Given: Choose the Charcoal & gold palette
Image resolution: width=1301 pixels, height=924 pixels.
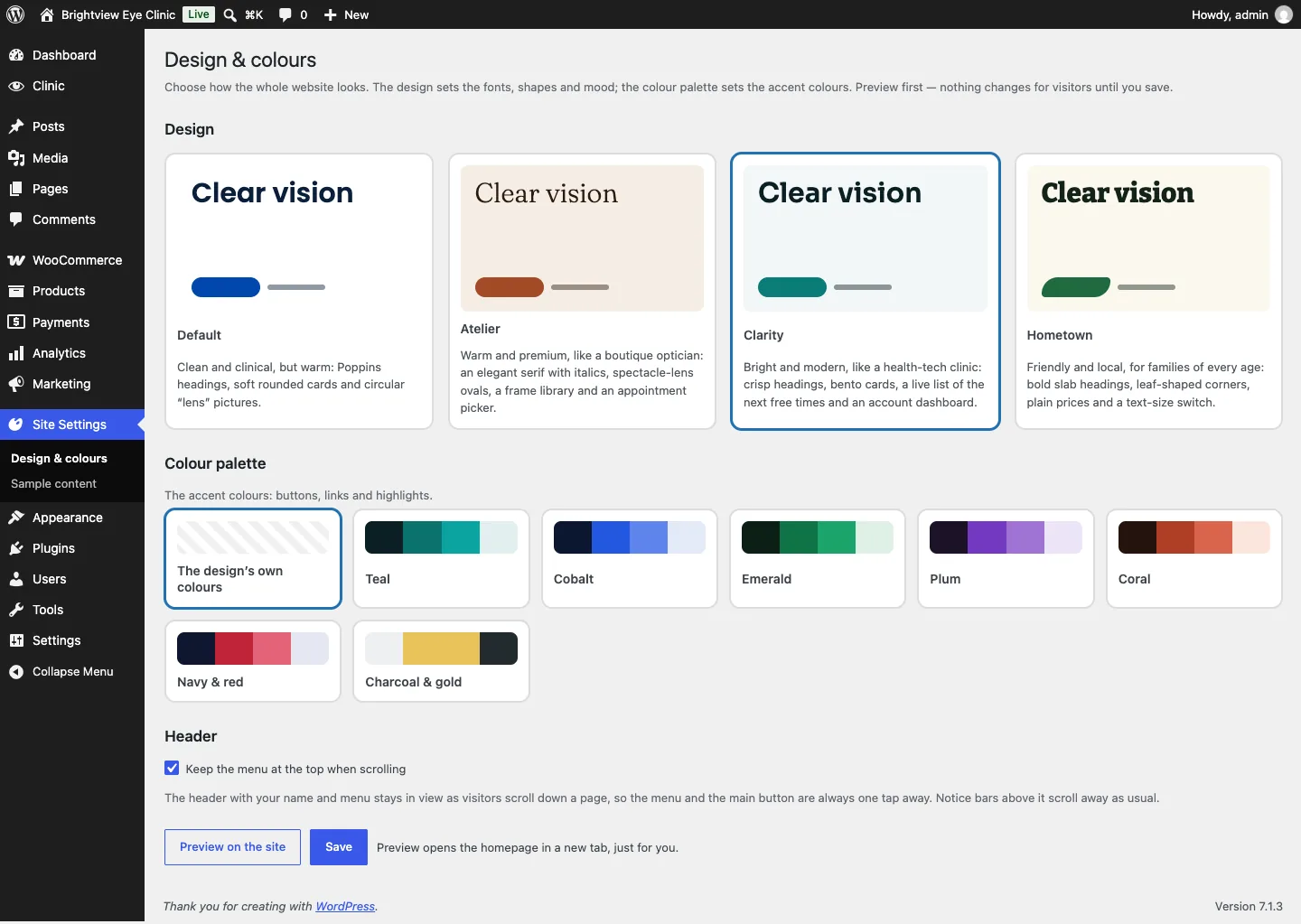Looking at the screenshot, I should (441, 661).
